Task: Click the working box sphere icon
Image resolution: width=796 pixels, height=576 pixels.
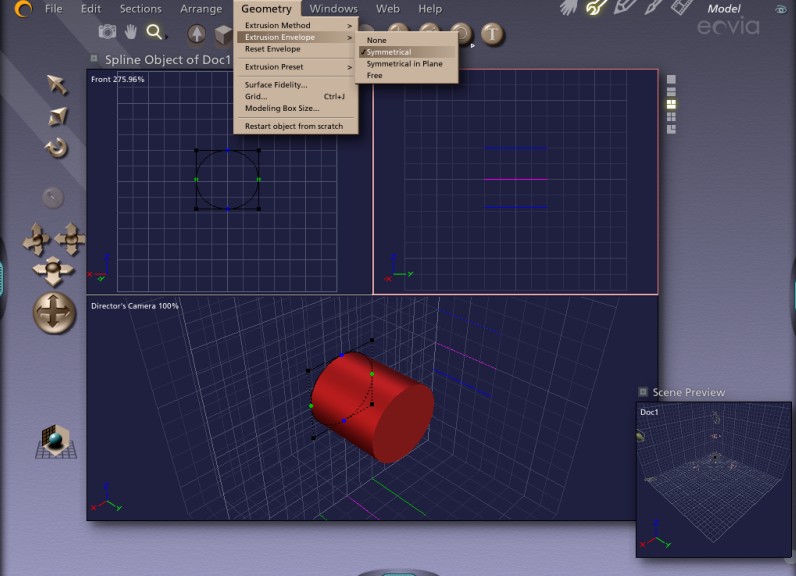Action: coord(55,440)
